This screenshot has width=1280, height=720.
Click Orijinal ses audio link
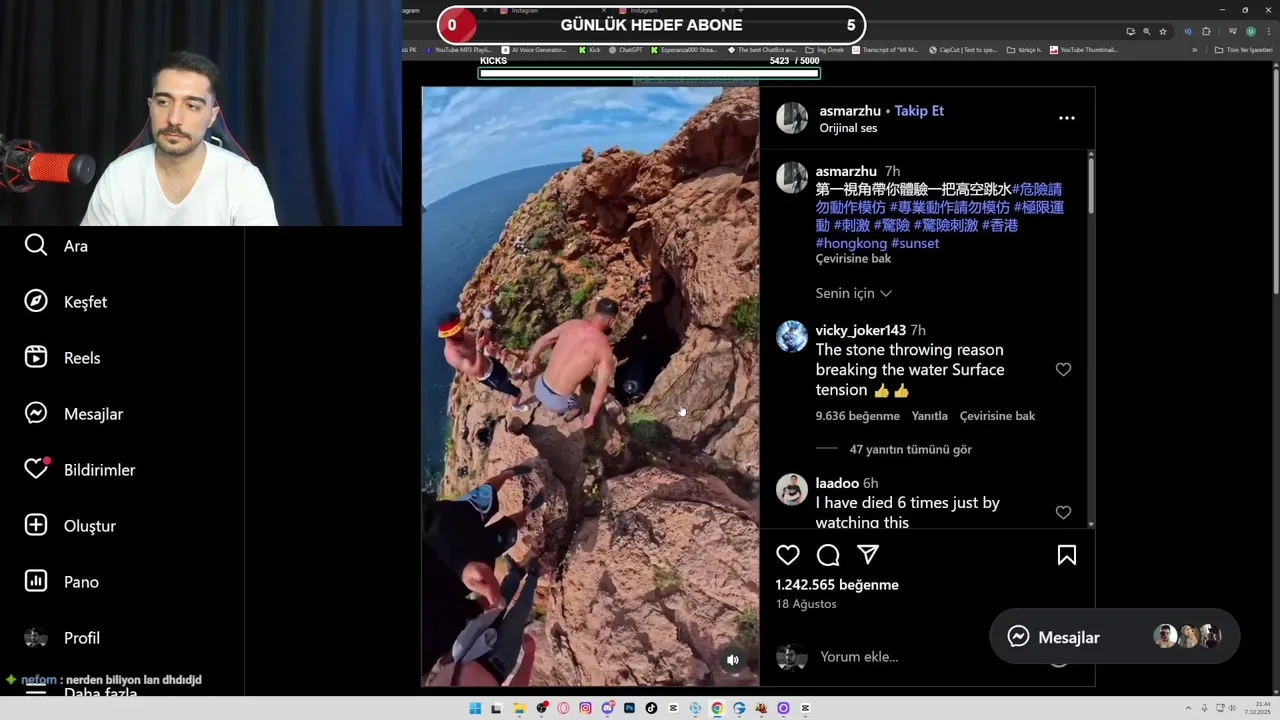click(x=848, y=128)
